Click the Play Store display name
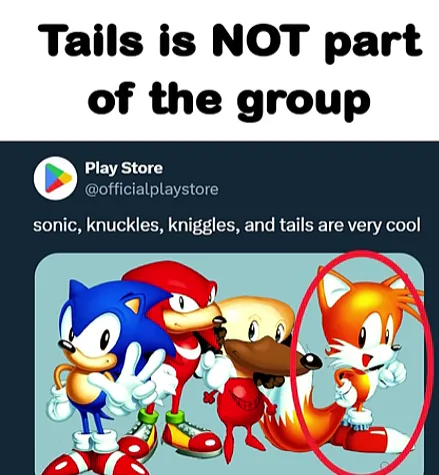Screen dimensions: 439x475 124,168
